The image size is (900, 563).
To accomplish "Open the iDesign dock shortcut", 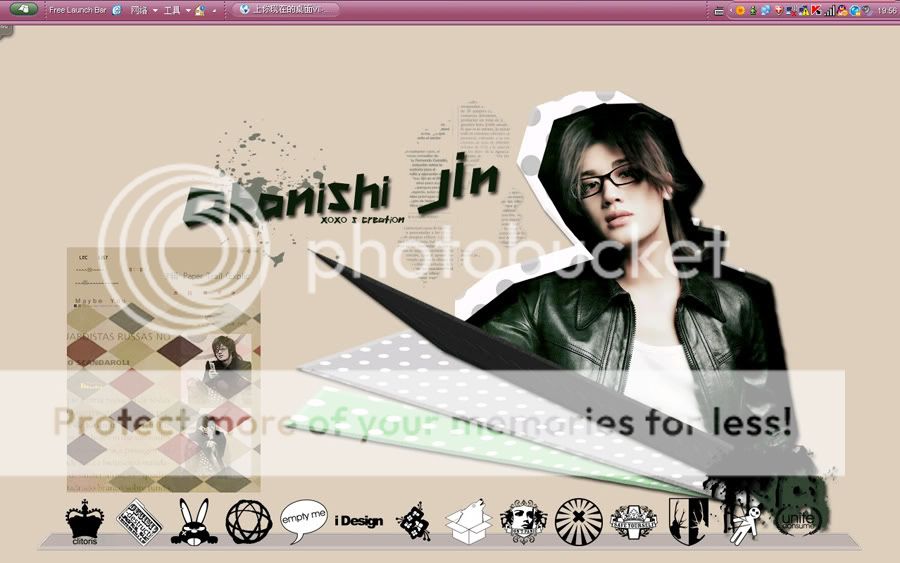I will pos(359,521).
